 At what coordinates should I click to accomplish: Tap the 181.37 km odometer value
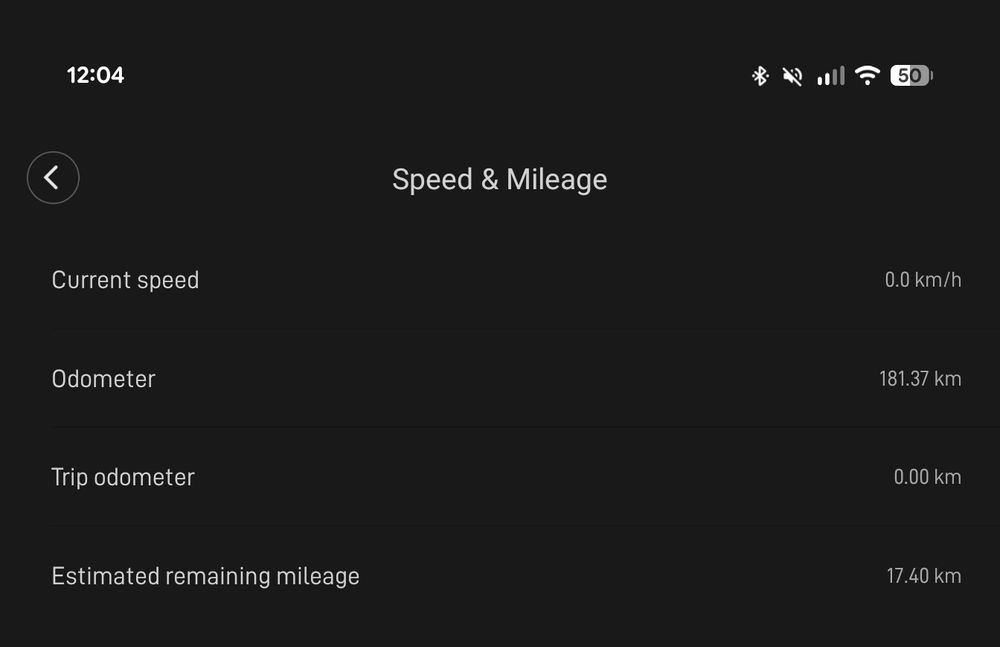920,379
